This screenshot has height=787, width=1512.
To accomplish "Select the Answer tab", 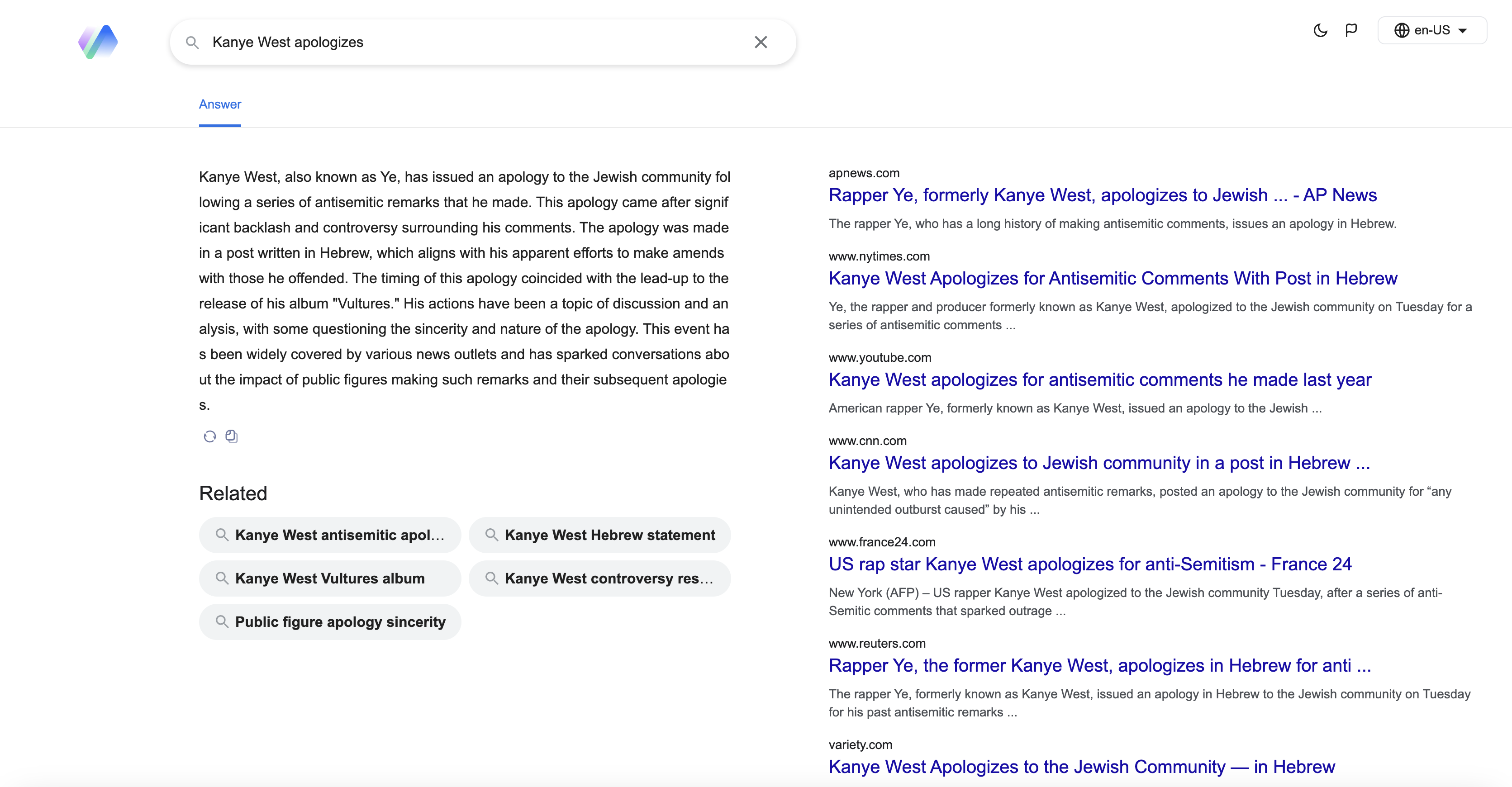I will tap(219, 104).
